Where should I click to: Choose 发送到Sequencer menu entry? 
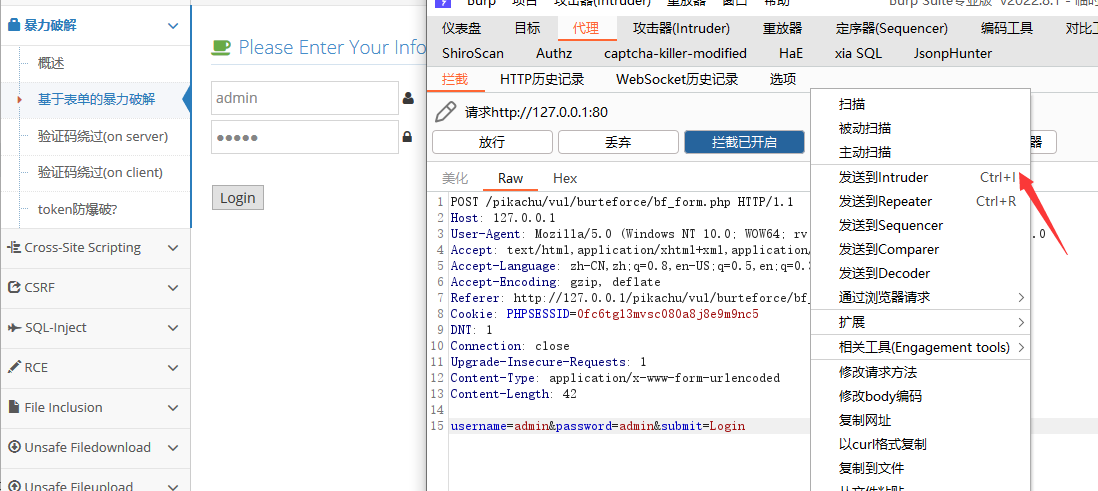pyautogui.click(x=920, y=226)
